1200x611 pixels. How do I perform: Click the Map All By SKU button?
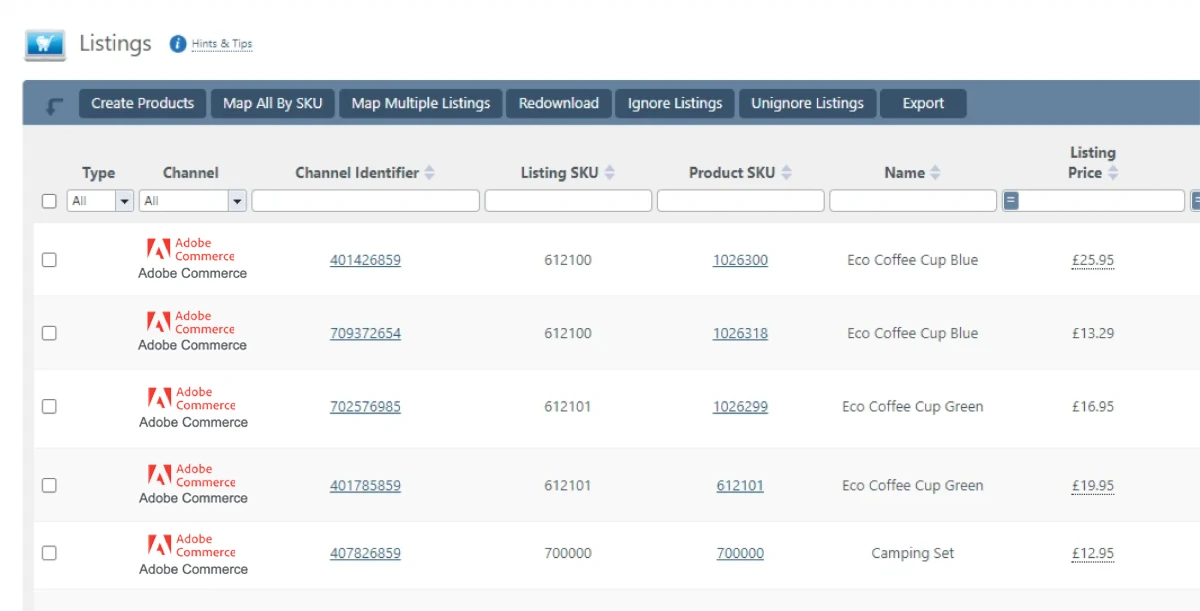click(x=273, y=103)
